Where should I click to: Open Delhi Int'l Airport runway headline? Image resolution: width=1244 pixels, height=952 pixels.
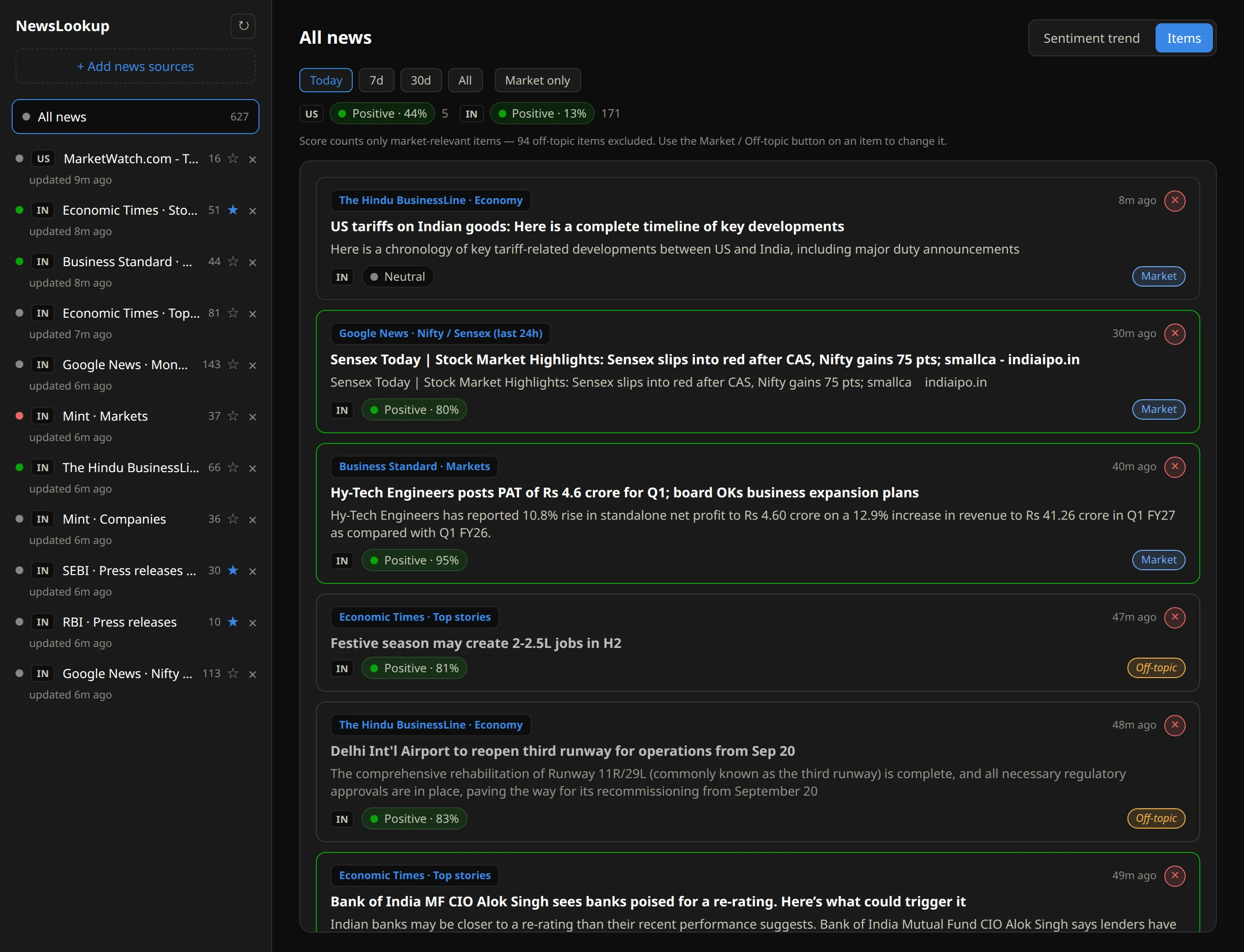(x=562, y=751)
